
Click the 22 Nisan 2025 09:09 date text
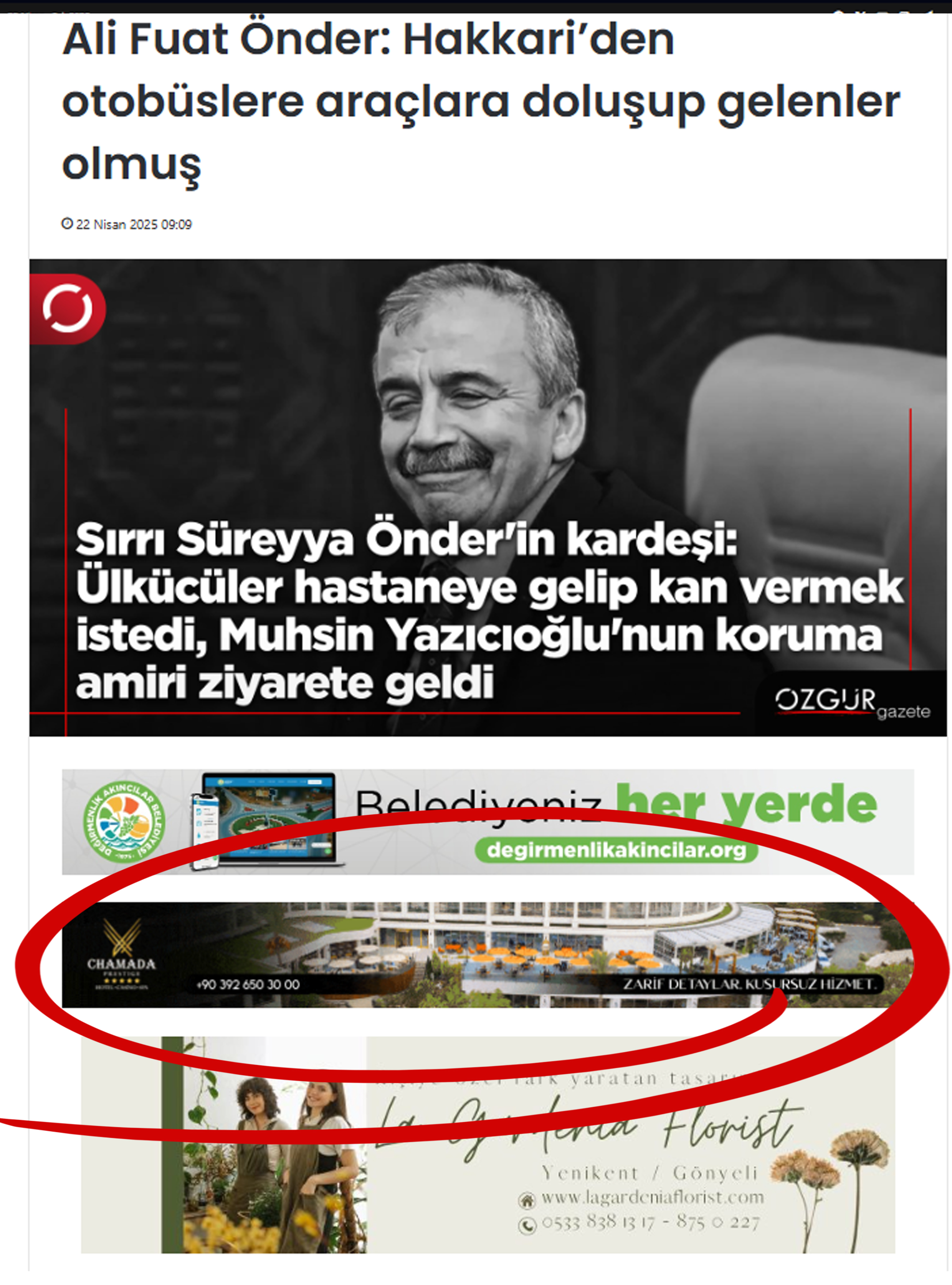134,224
